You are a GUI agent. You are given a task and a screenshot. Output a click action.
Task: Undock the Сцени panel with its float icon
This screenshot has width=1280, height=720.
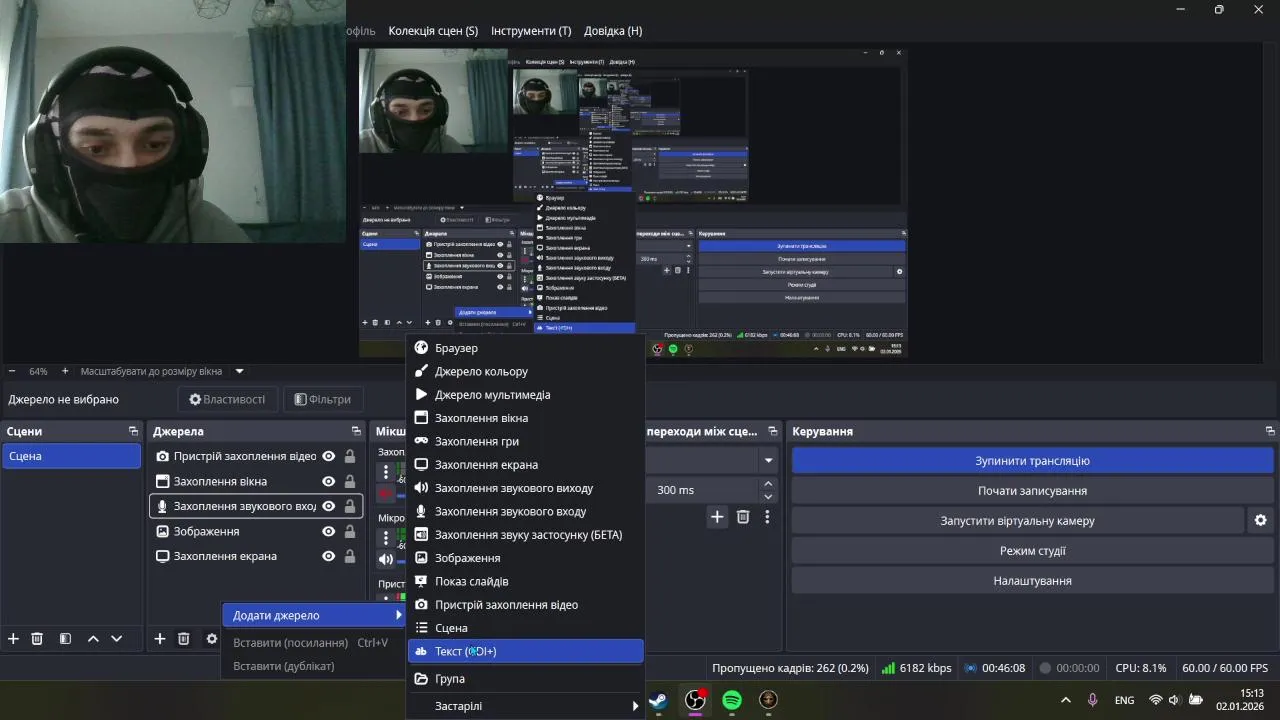point(133,431)
